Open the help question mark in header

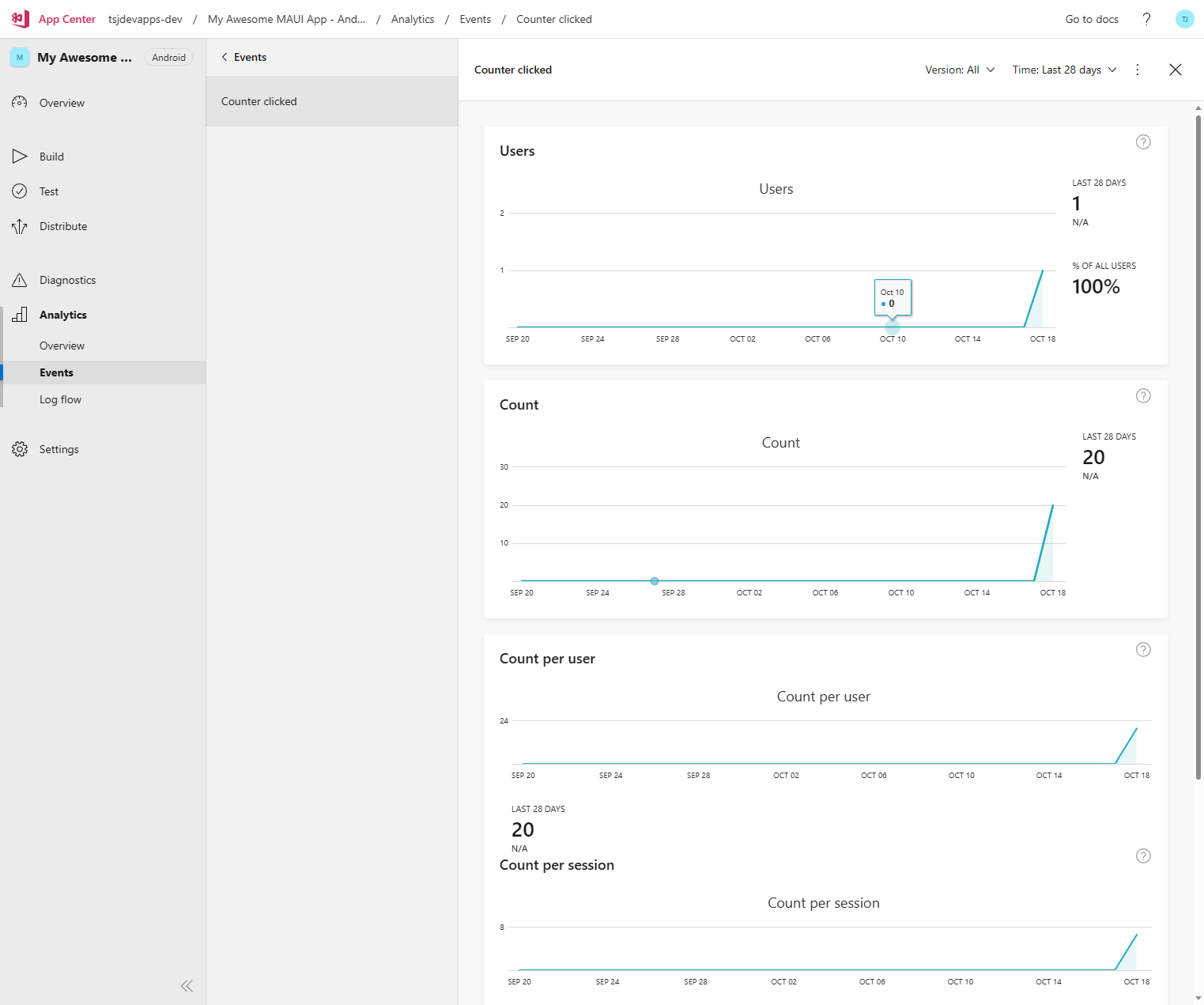pos(1146,19)
